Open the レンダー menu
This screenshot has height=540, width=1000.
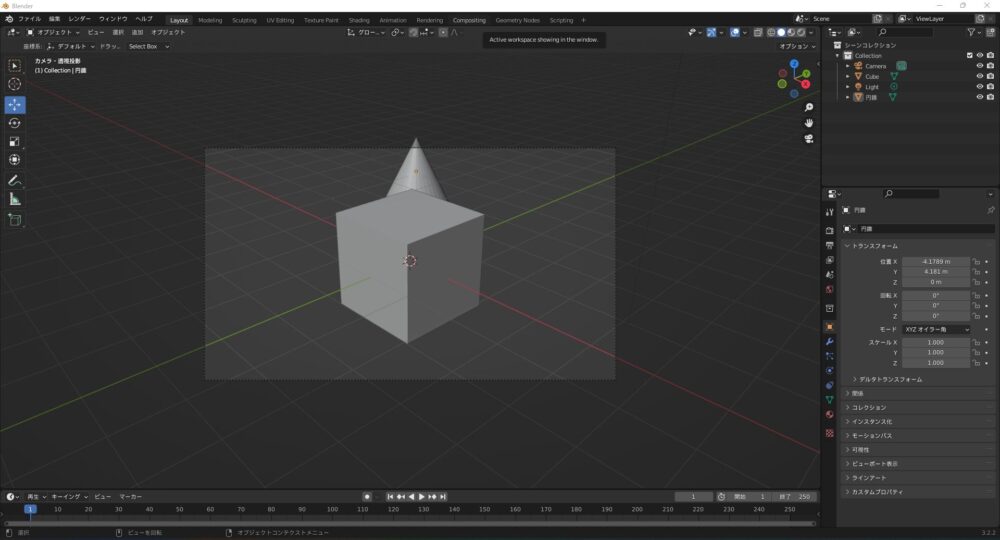point(79,19)
